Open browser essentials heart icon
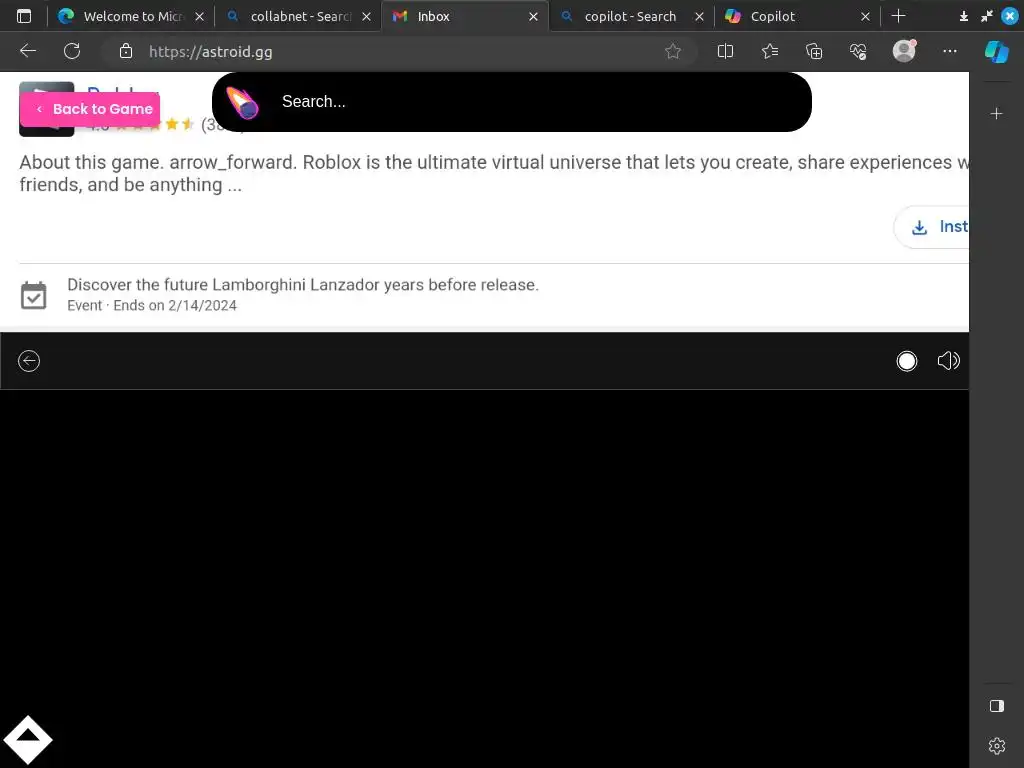Image resolution: width=1024 pixels, height=768 pixels. click(x=858, y=51)
